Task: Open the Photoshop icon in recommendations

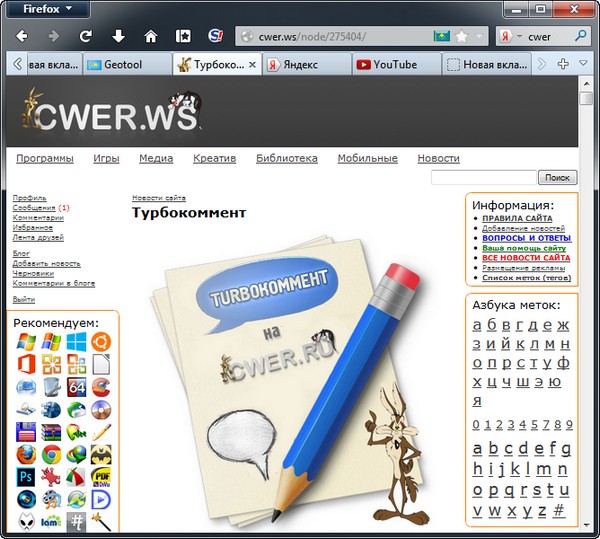Action: pos(26,477)
